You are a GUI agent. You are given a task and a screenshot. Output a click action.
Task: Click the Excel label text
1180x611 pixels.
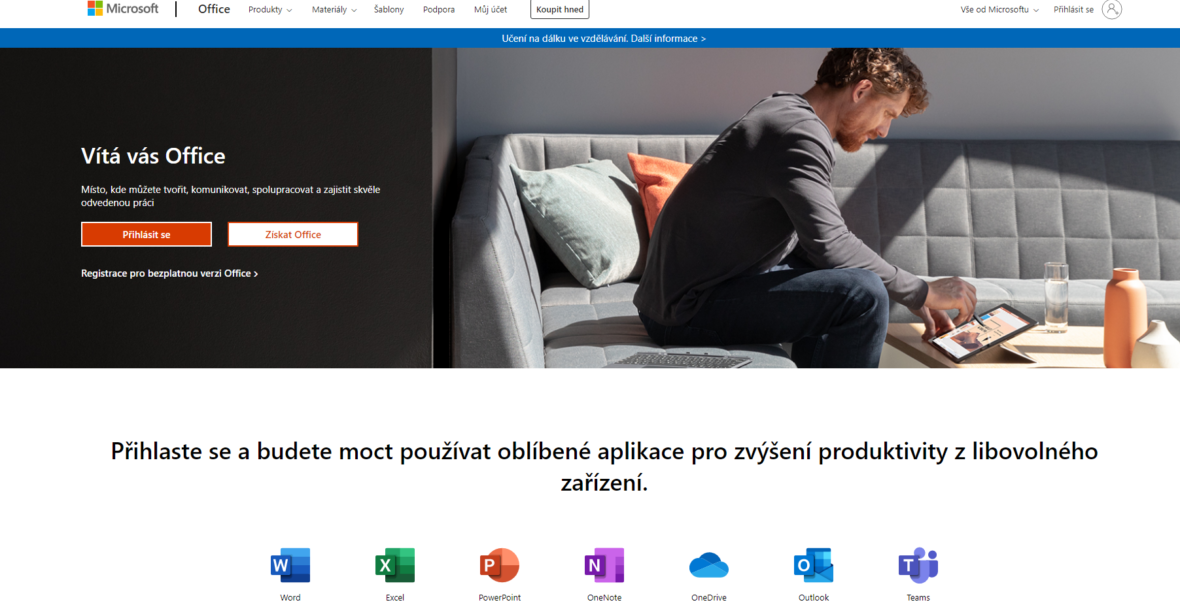(395, 597)
